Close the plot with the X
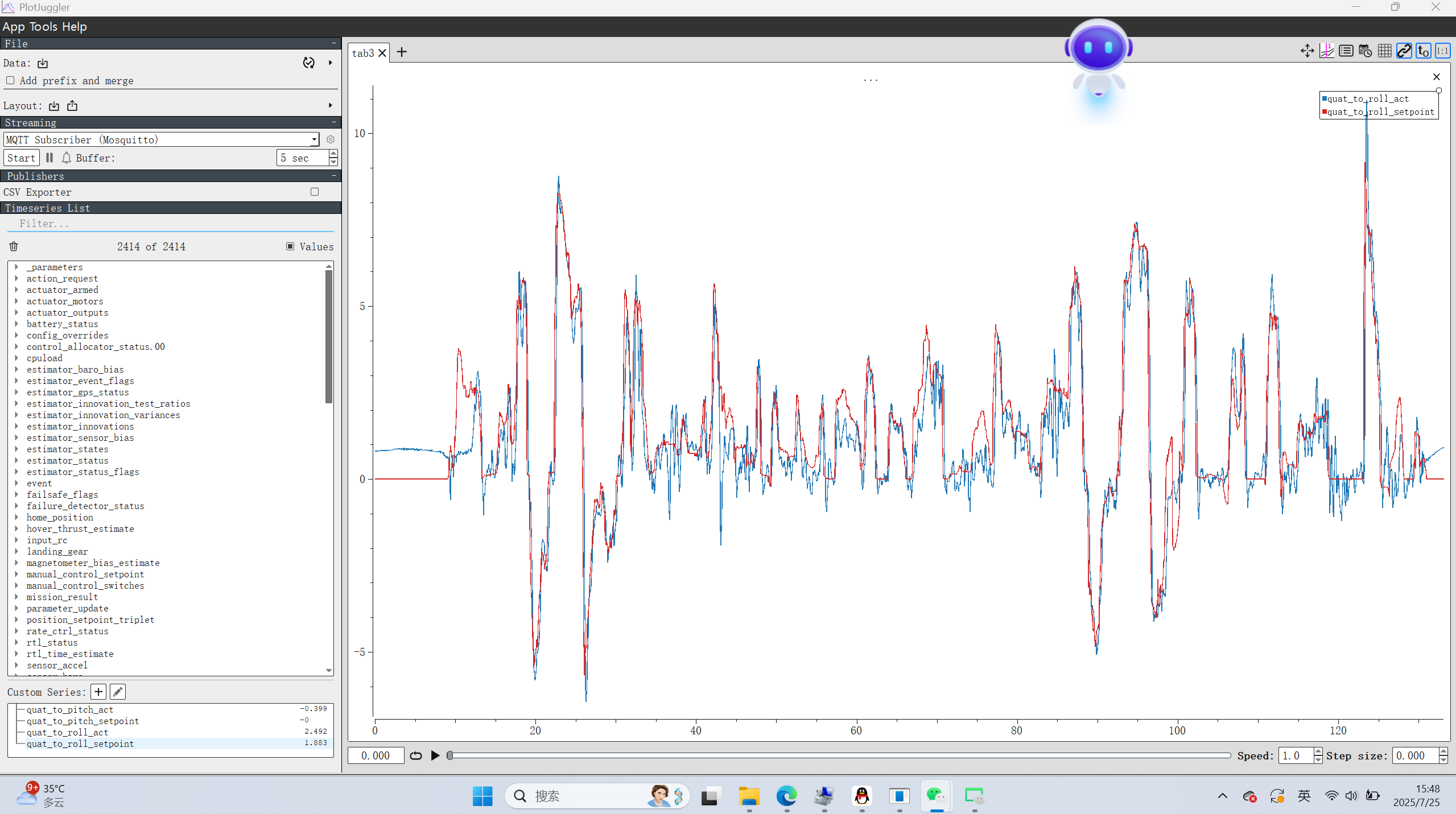The width and height of the screenshot is (1456, 814). (1436, 77)
